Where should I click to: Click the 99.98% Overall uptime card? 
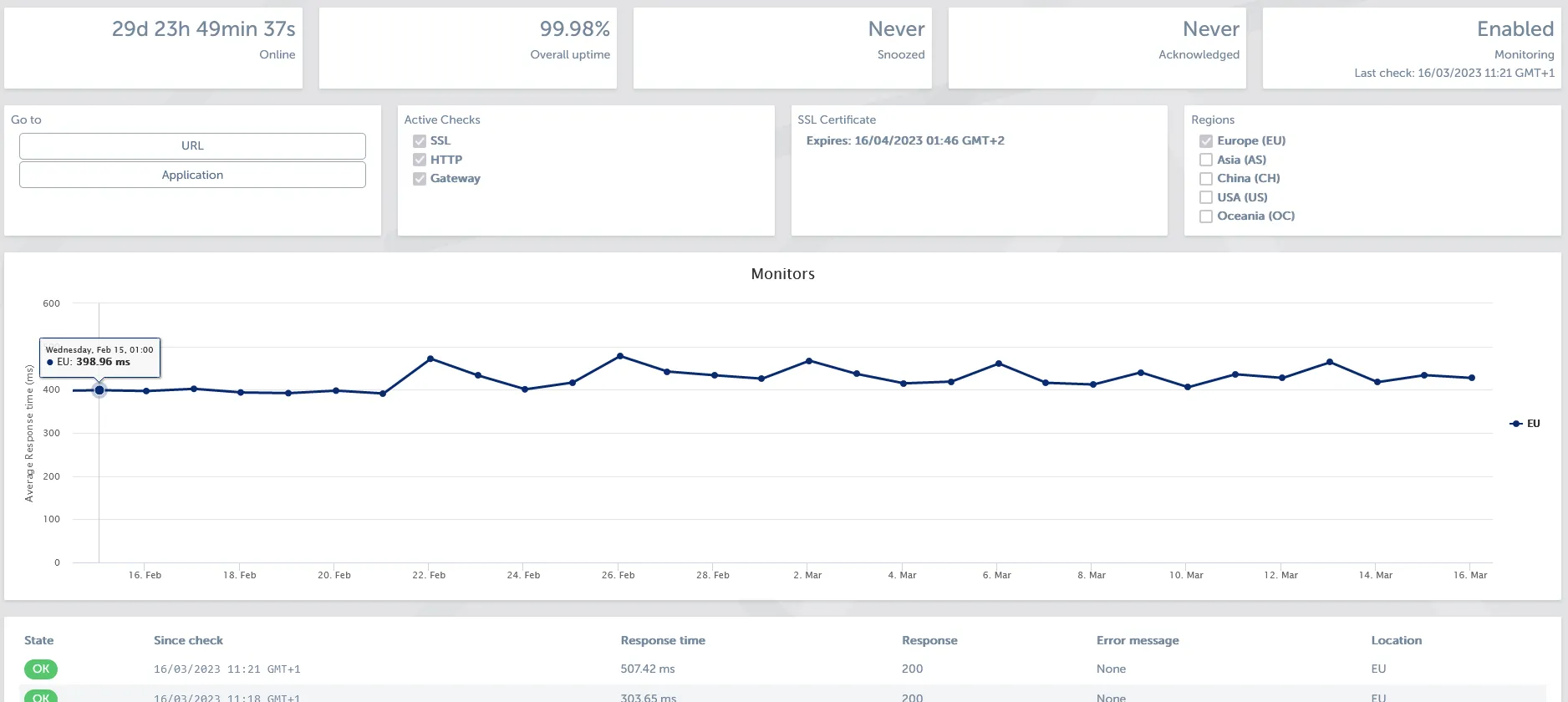[468, 48]
